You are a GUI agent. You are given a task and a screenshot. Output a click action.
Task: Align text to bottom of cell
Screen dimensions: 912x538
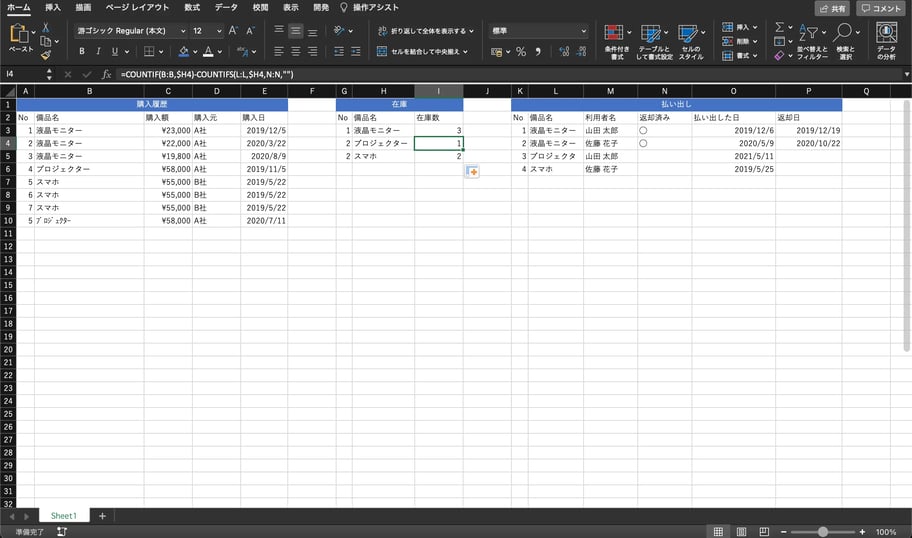tap(312, 31)
